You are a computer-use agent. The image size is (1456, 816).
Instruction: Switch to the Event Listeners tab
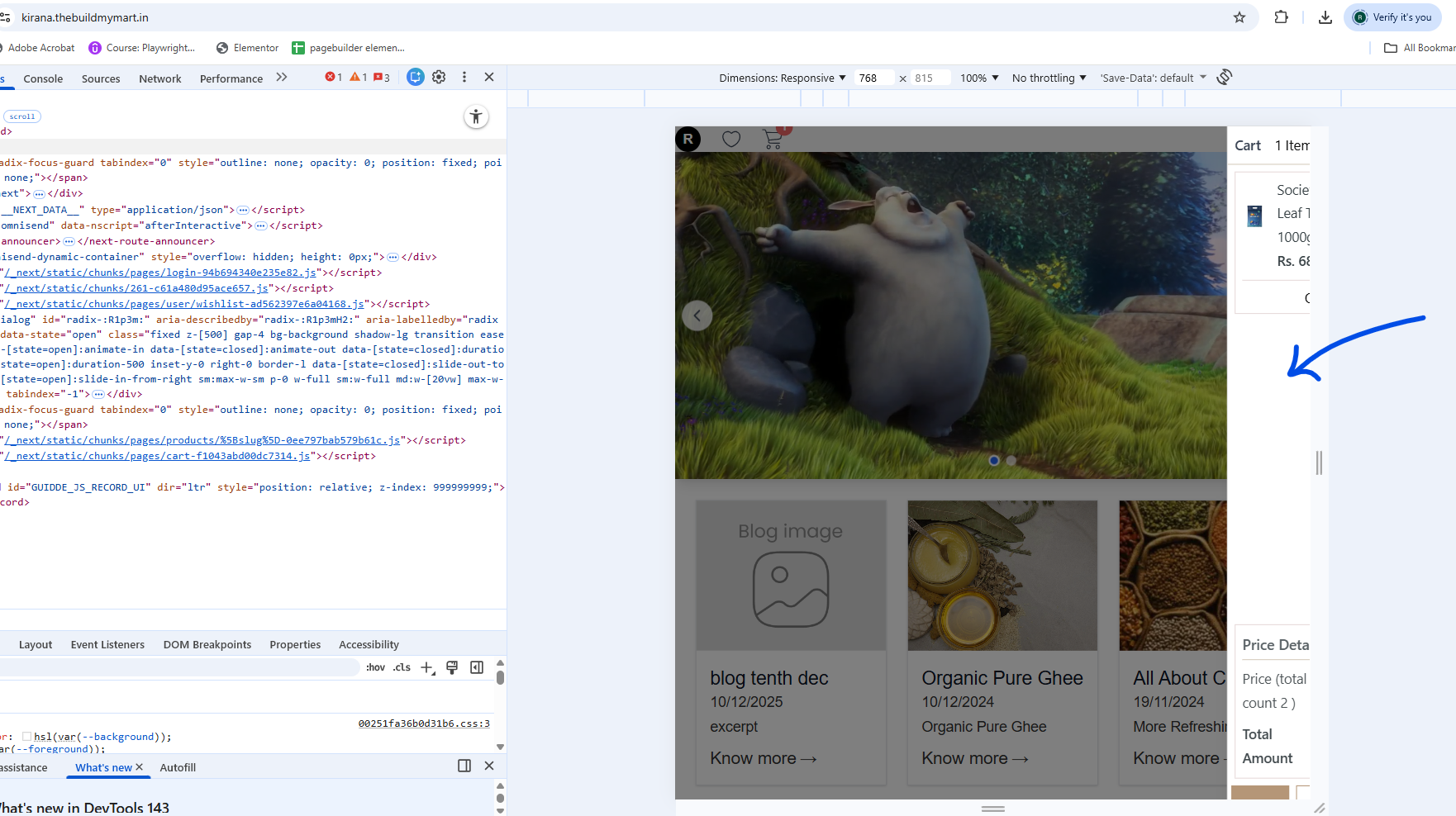click(107, 644)
